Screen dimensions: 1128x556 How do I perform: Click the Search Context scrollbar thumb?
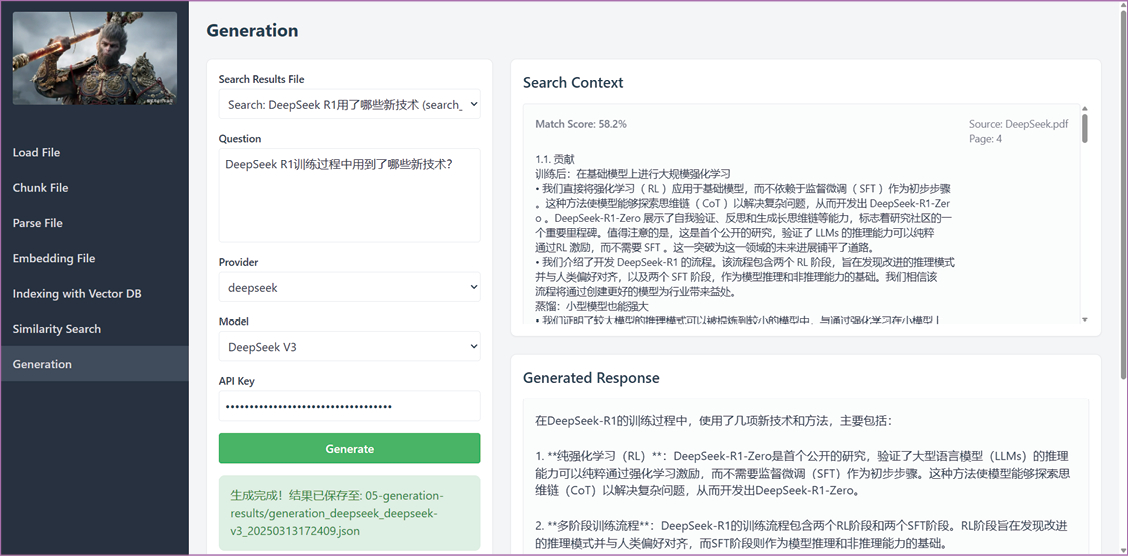coord(1085,129)
